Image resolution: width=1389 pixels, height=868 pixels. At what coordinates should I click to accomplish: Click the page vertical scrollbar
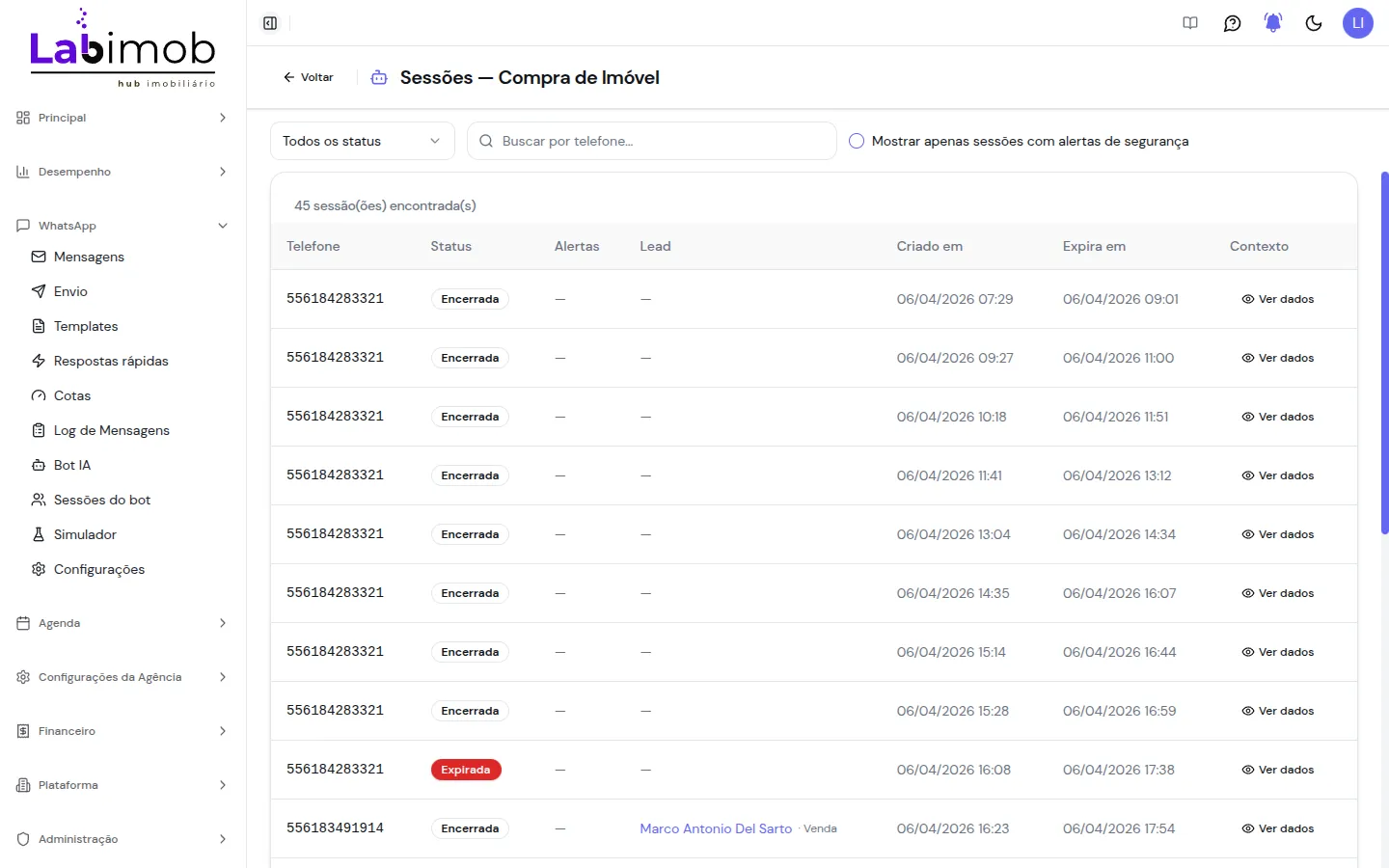[1384, 353]
